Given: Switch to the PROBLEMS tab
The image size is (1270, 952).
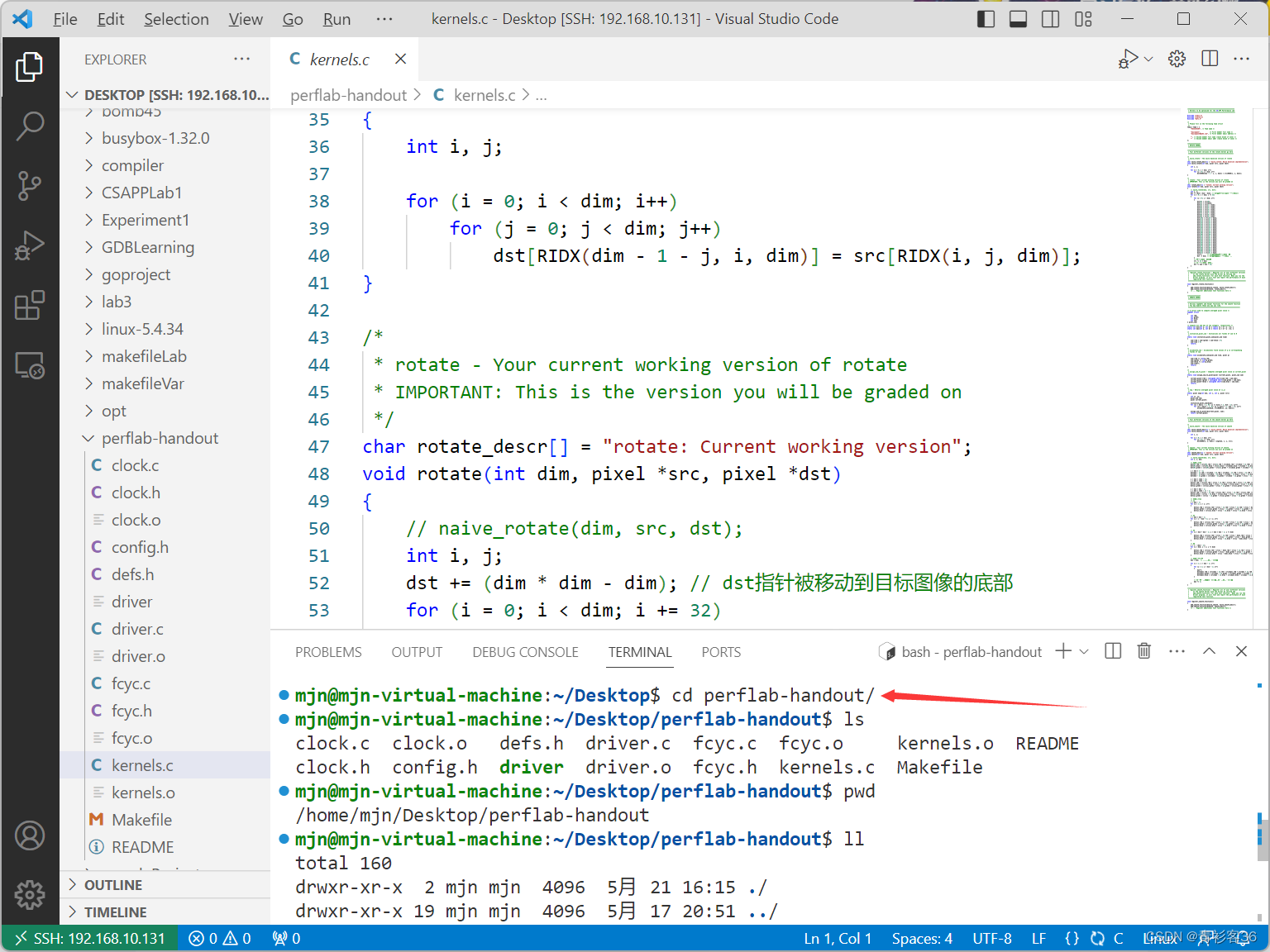Looking at the screenshot, I should [328, 652].
